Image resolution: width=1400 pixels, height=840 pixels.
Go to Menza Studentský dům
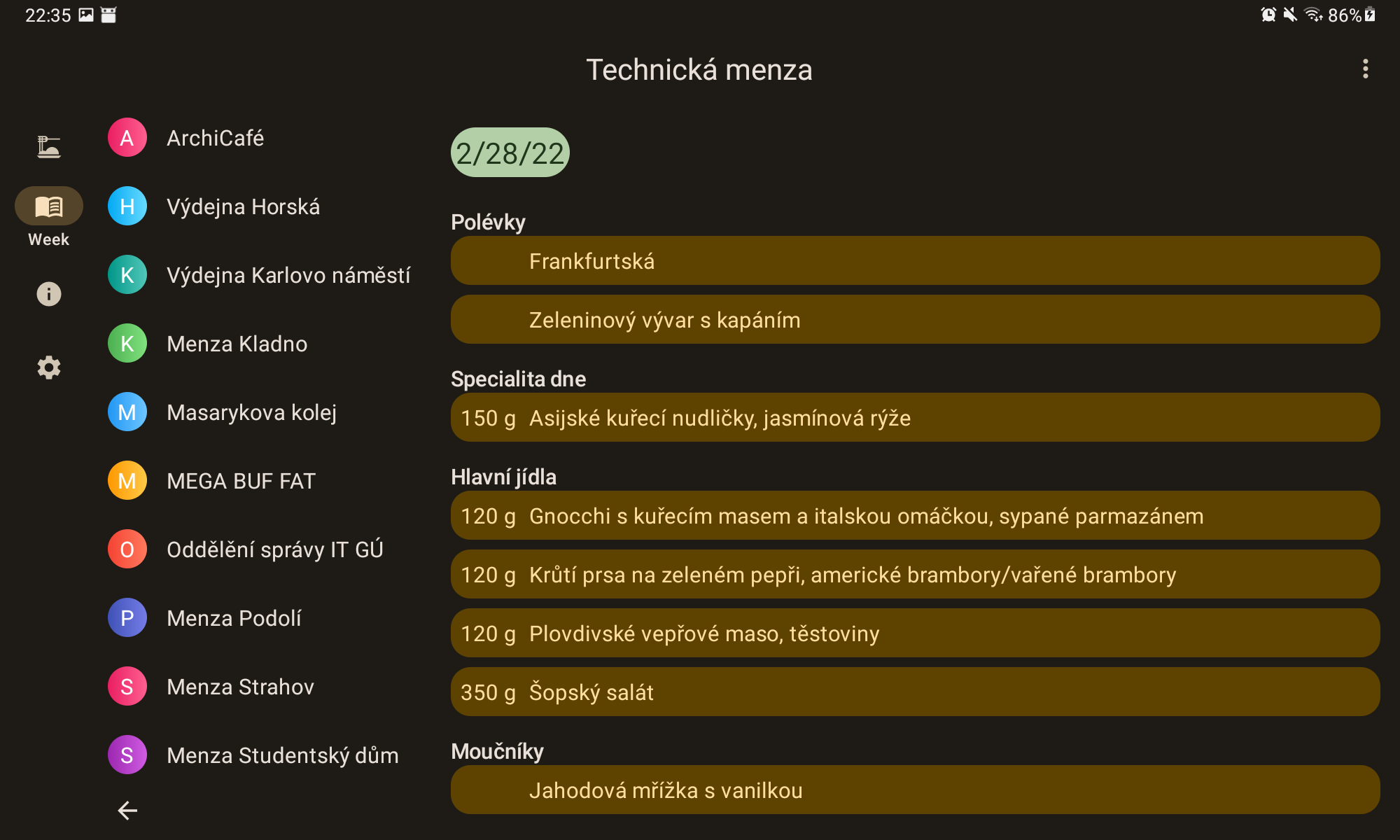(282, 755)
